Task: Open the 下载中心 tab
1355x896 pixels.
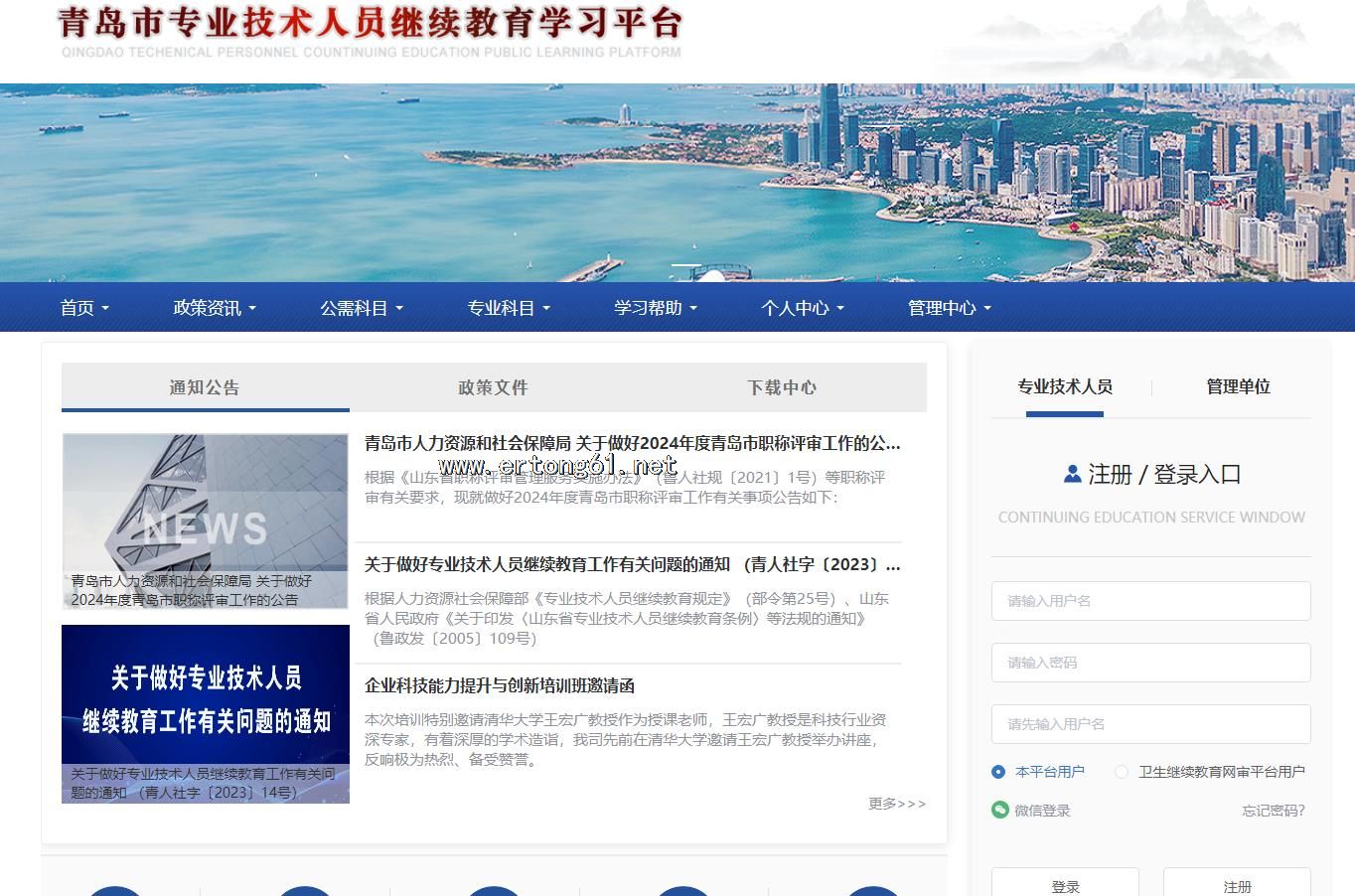Action: [782, 387]
